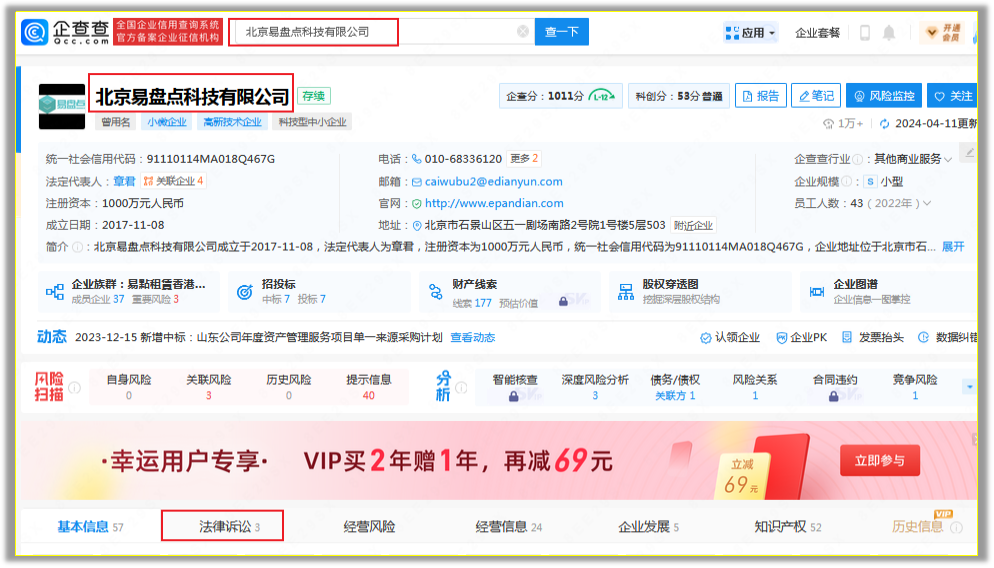
Task: Click the info icon beside 简介
Action: (77, 247)
